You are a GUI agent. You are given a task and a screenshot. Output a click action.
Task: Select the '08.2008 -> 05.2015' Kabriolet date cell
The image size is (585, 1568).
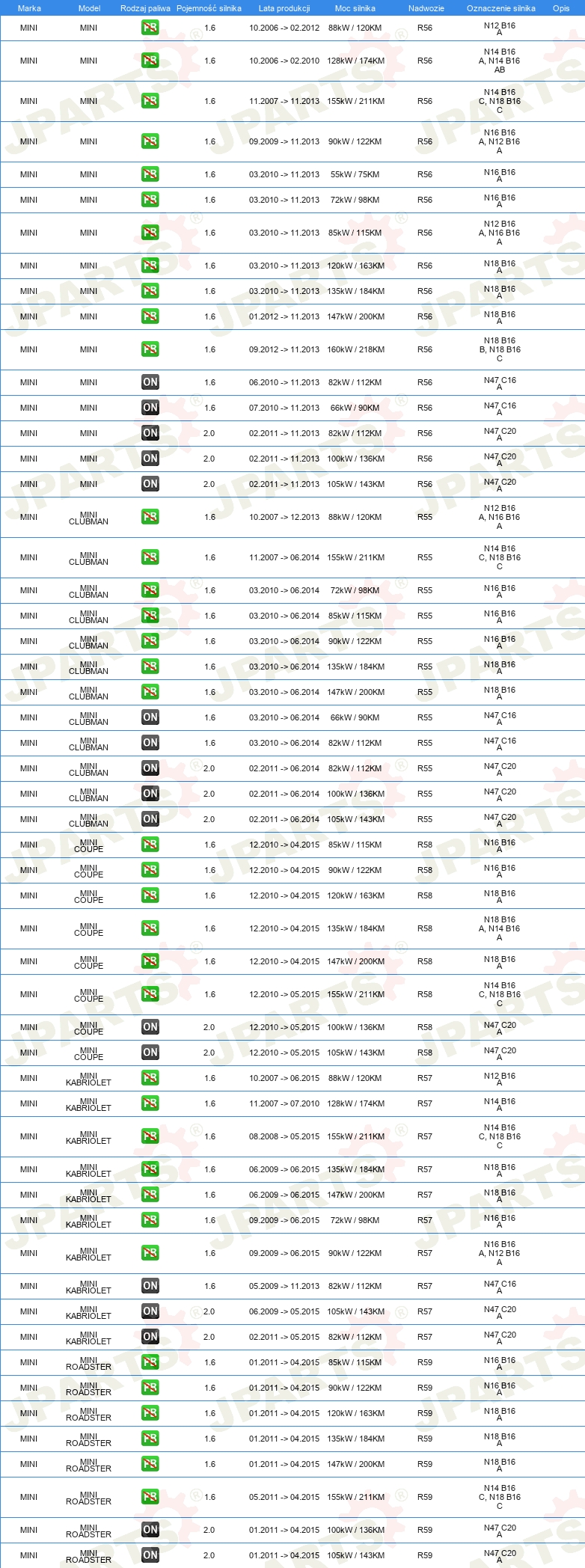pyautogui.click(x=284, y=1136)
